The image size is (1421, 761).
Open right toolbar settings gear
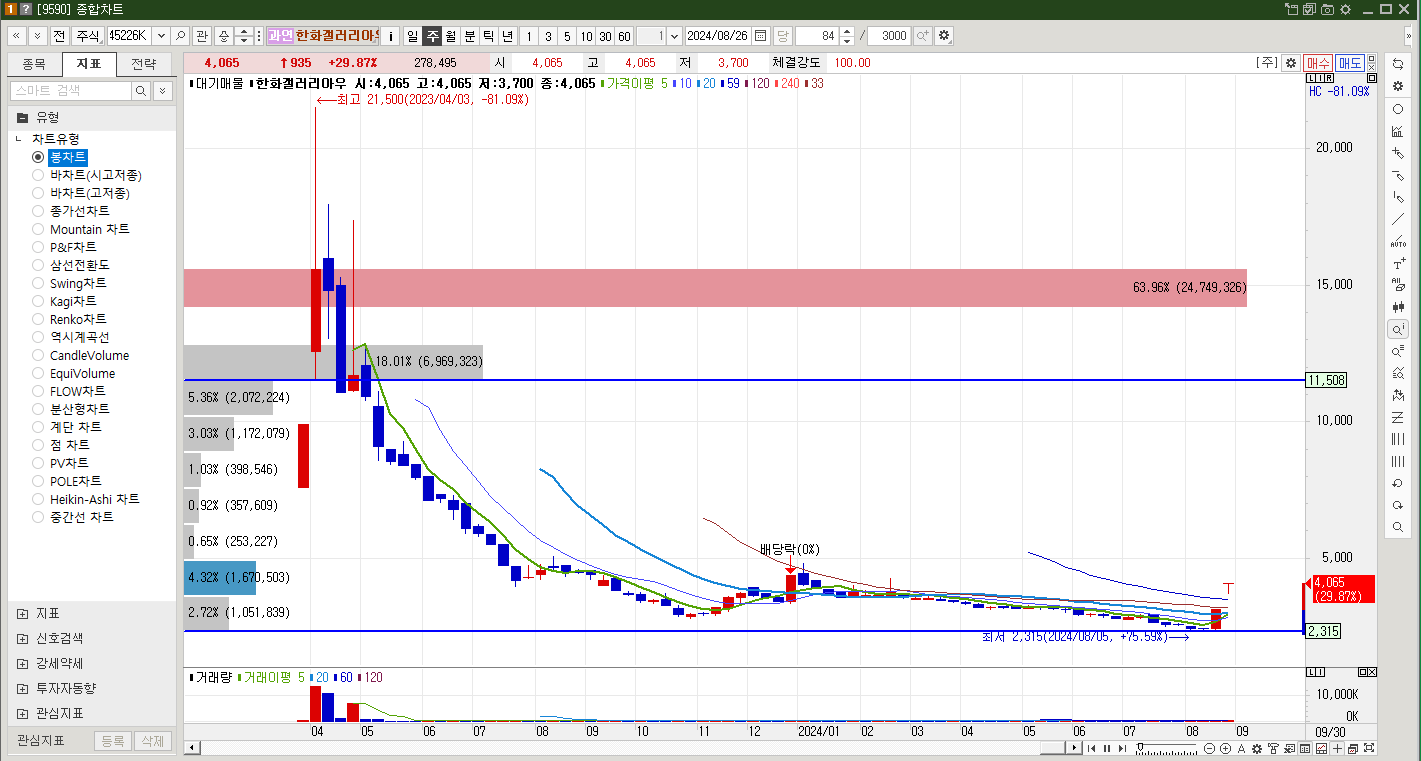click(1398, 86)
